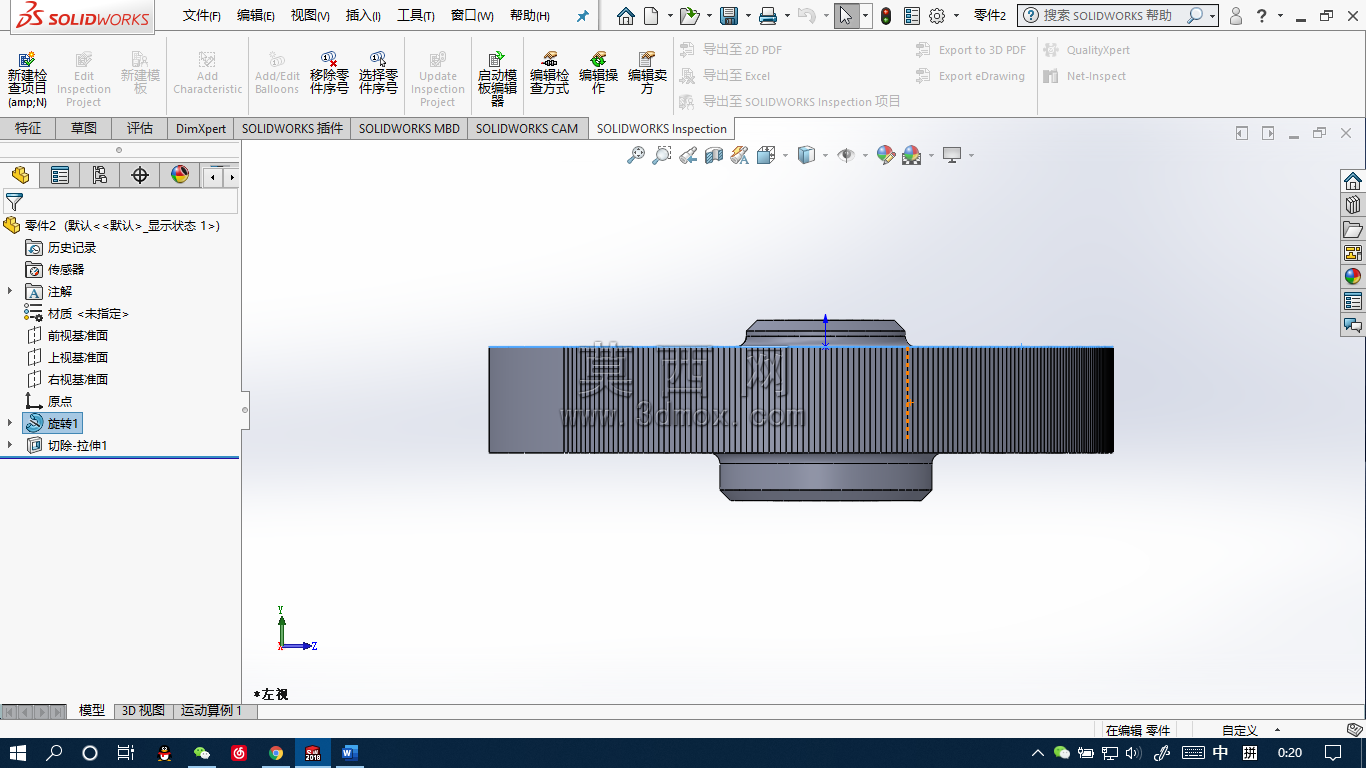The width and height of the screenshot is (1366, 768).
Task: Open the DisplayManager panel tab
Action: (180, 176)
